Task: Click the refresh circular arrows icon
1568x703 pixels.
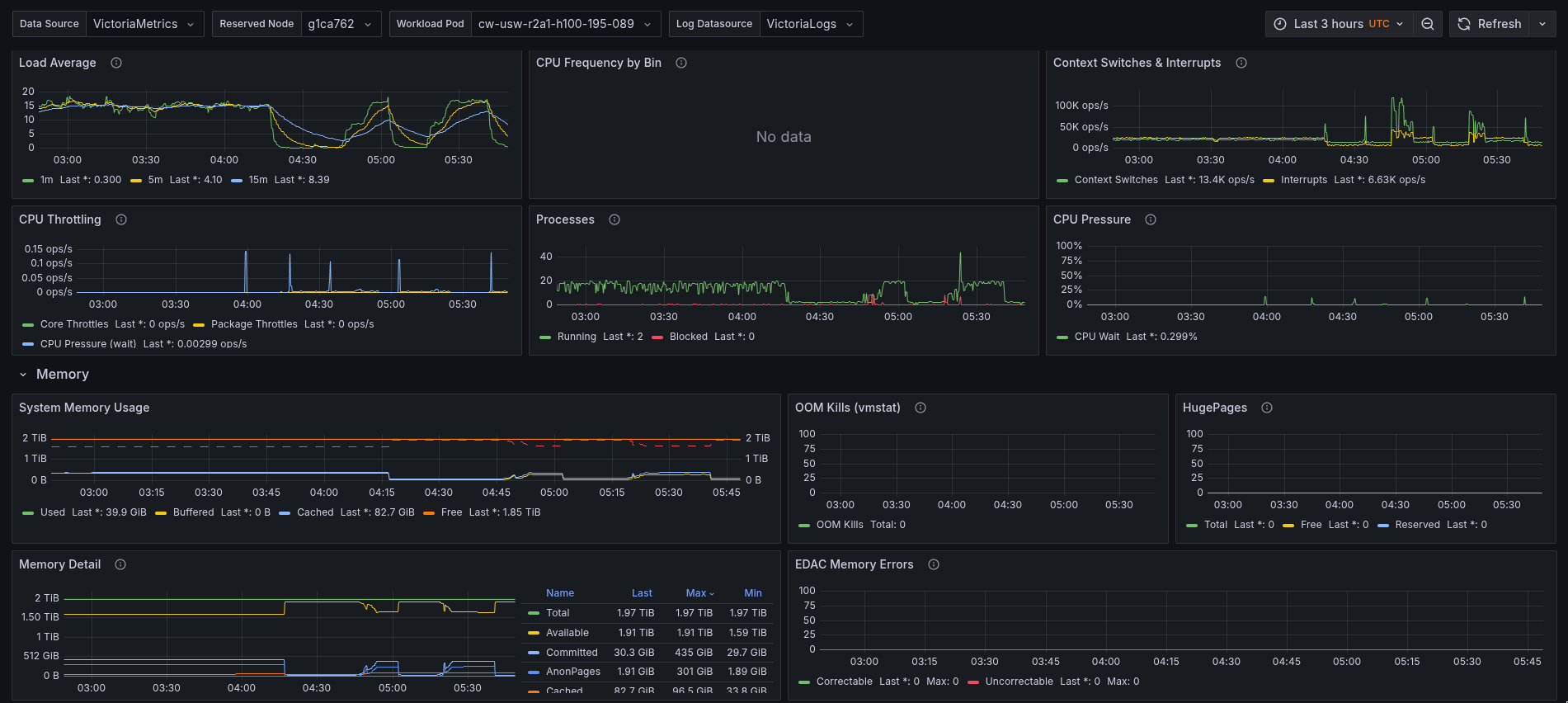Action: (x=1464, y=24)
